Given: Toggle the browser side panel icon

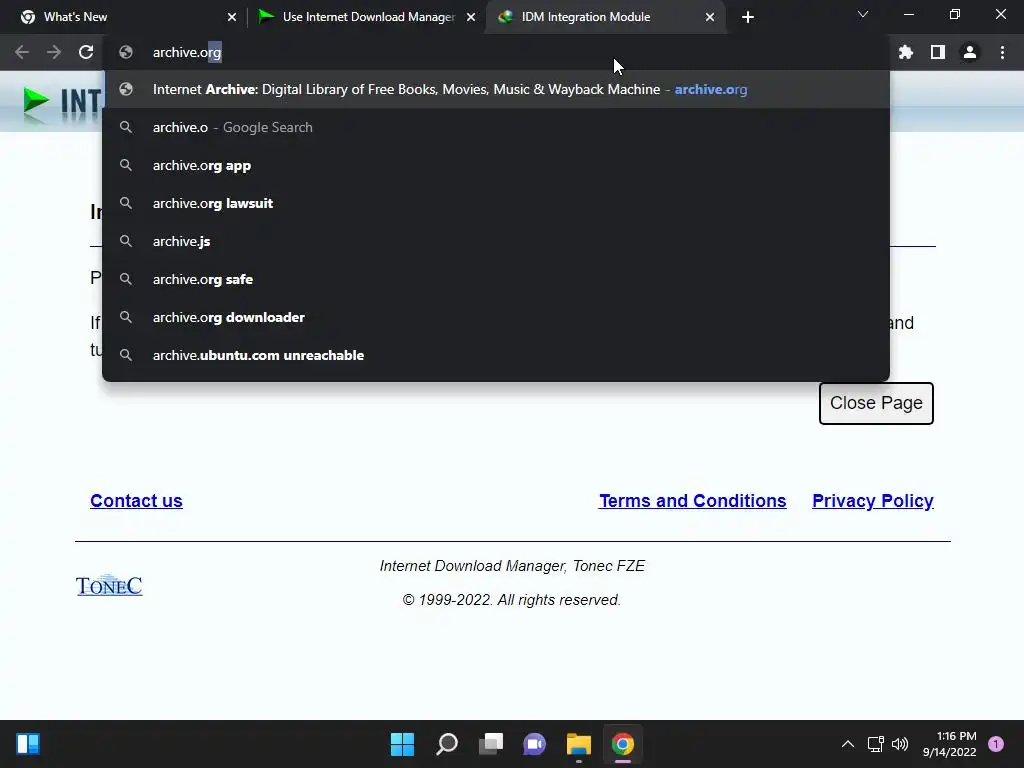Looking at the screenshot, I should coord(938,52).
